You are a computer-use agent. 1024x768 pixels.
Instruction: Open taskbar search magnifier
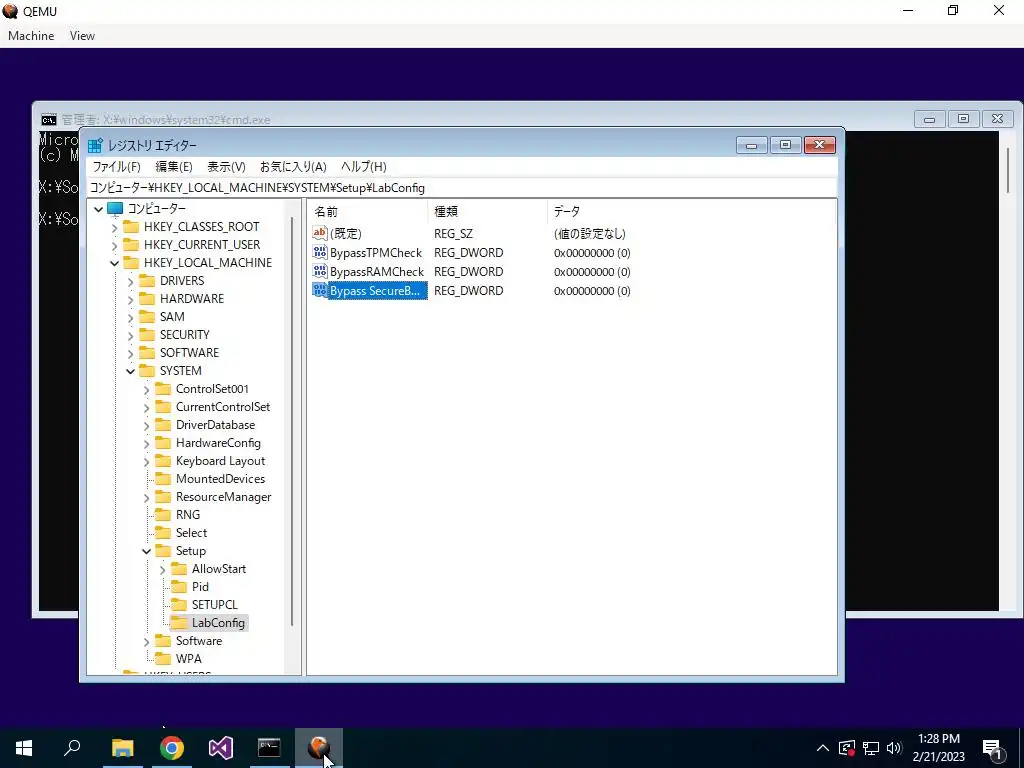click(72, 748)
